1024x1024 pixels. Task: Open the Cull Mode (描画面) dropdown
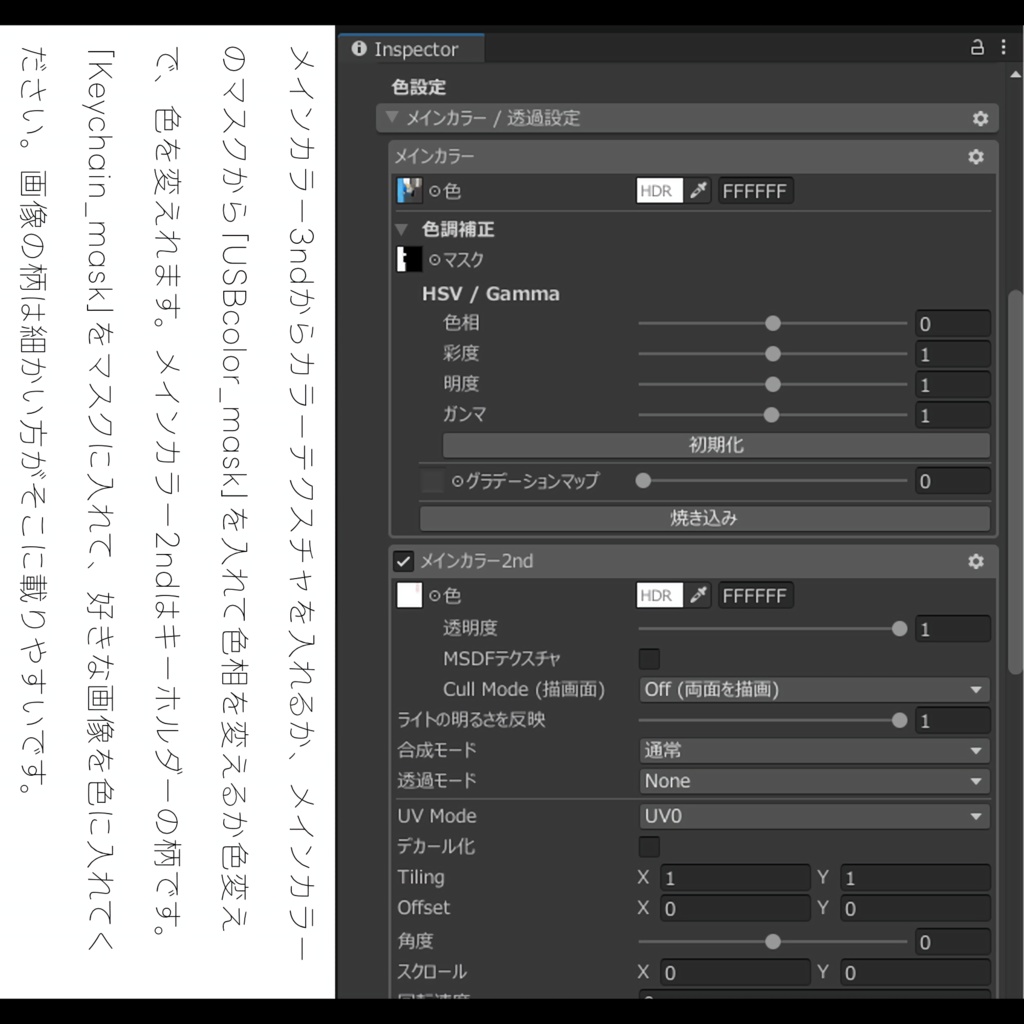[x=813, y=689]
